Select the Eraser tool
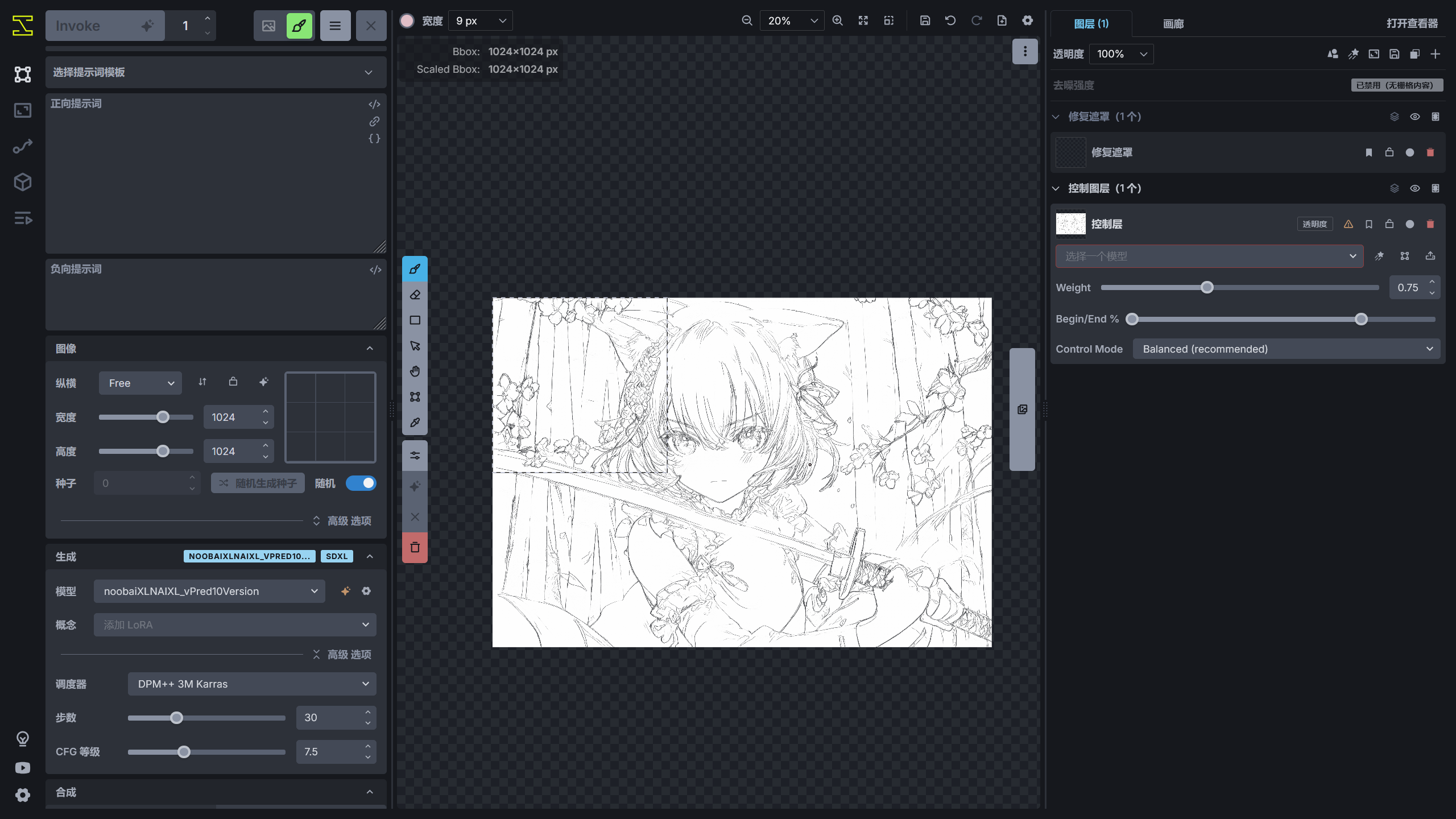The height and width of the screenshot is (819, 1456). click(415, 294)
